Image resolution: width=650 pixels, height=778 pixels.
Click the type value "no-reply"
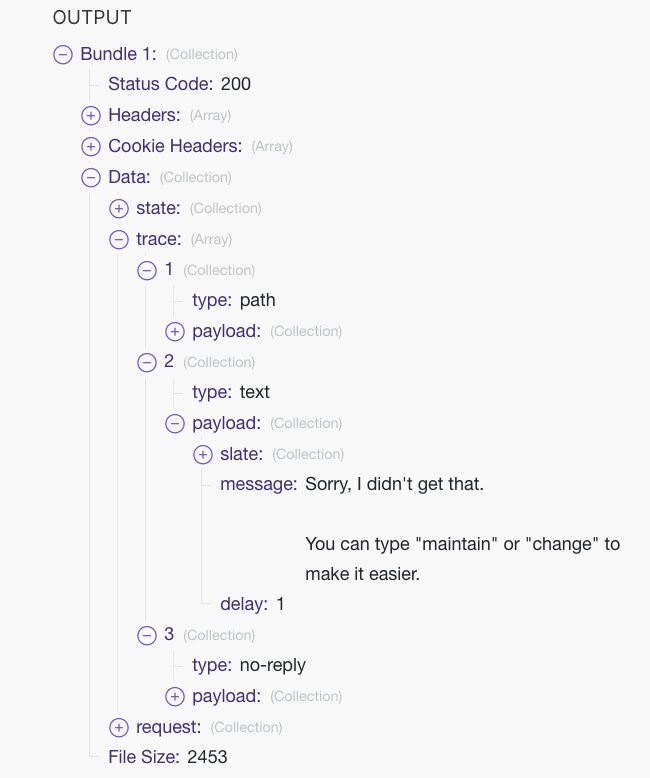tap(272, 665)
